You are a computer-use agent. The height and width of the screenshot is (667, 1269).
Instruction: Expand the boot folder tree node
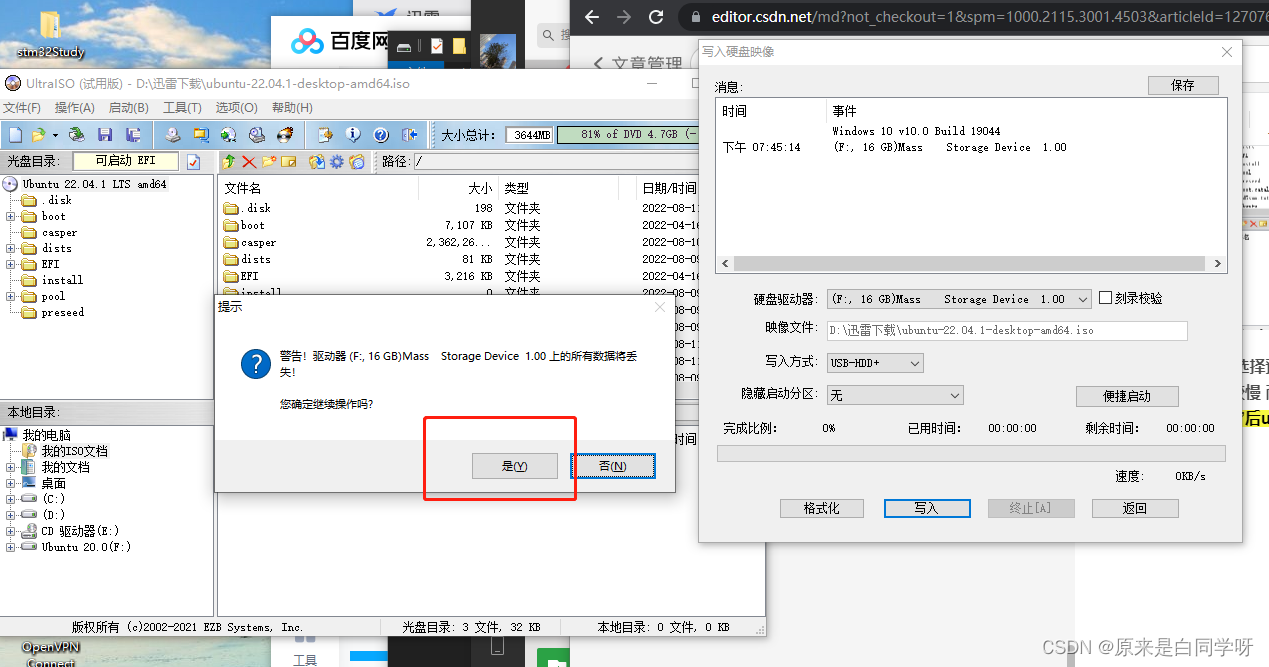[11, 216]
